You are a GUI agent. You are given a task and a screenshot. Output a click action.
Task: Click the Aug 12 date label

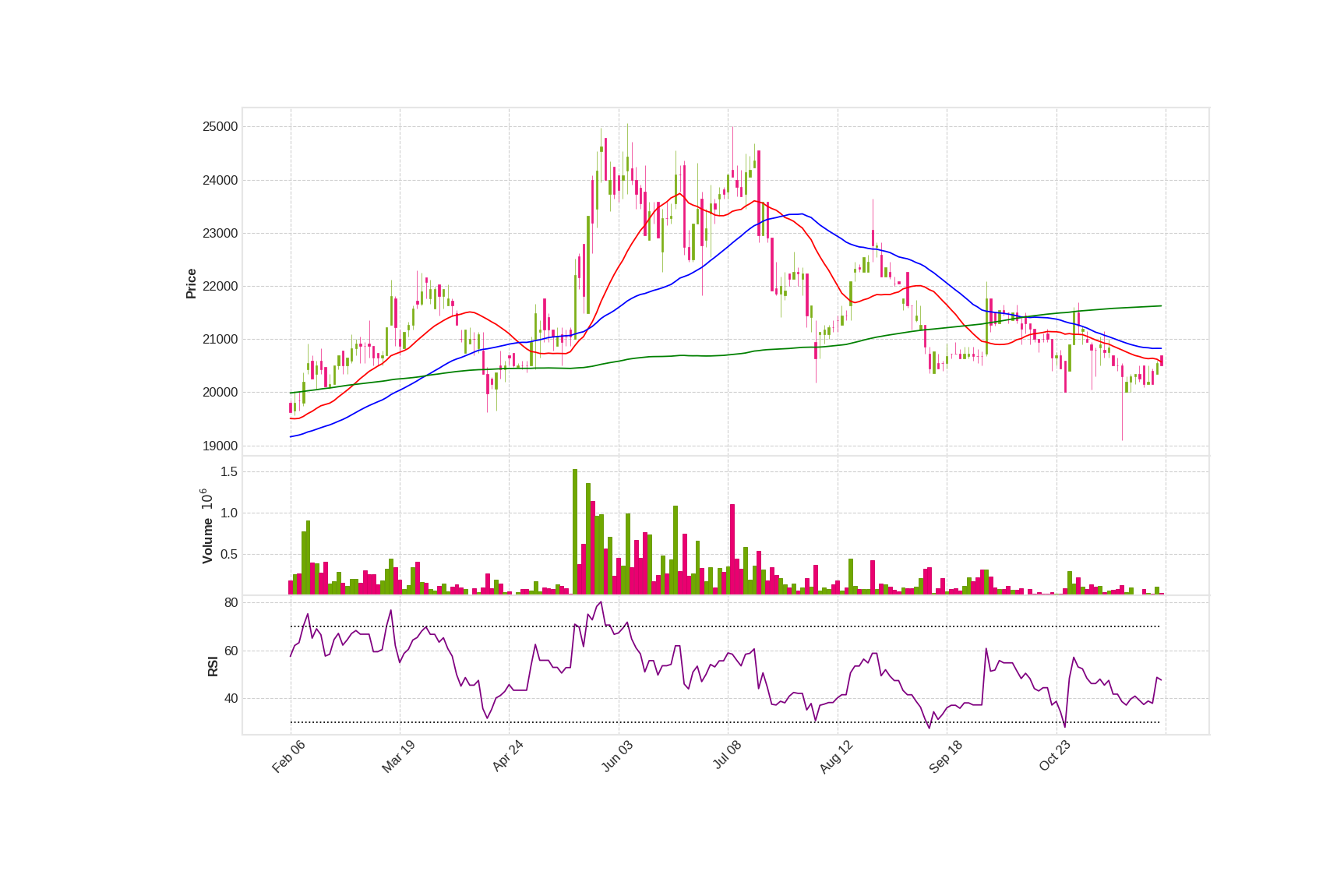tap(836, 757)
